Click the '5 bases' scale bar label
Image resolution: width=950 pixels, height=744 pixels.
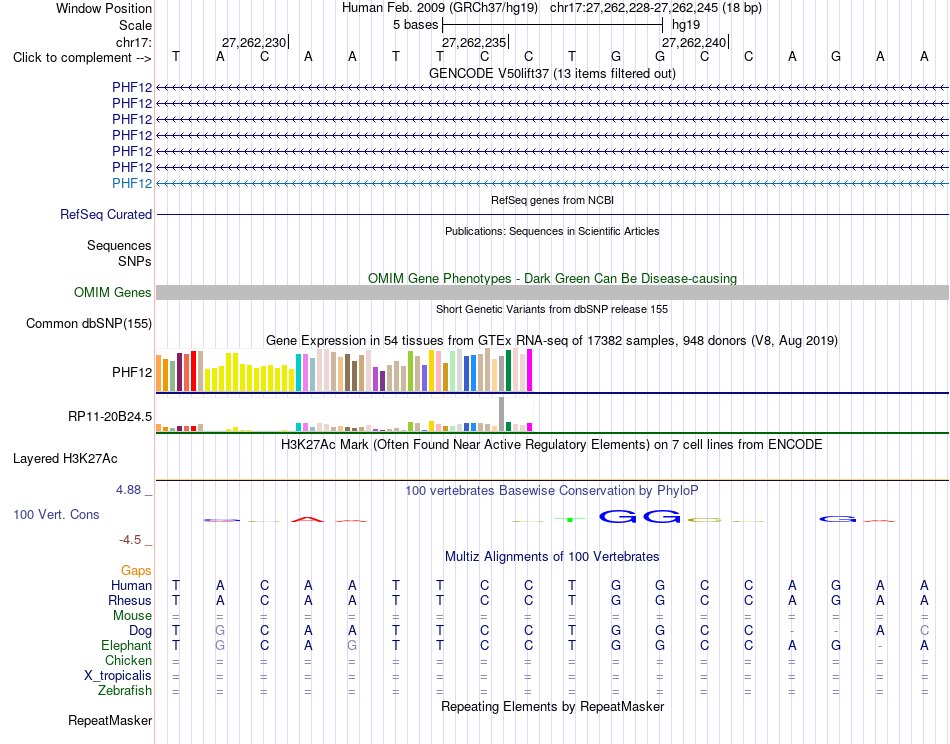click(415, 25)
